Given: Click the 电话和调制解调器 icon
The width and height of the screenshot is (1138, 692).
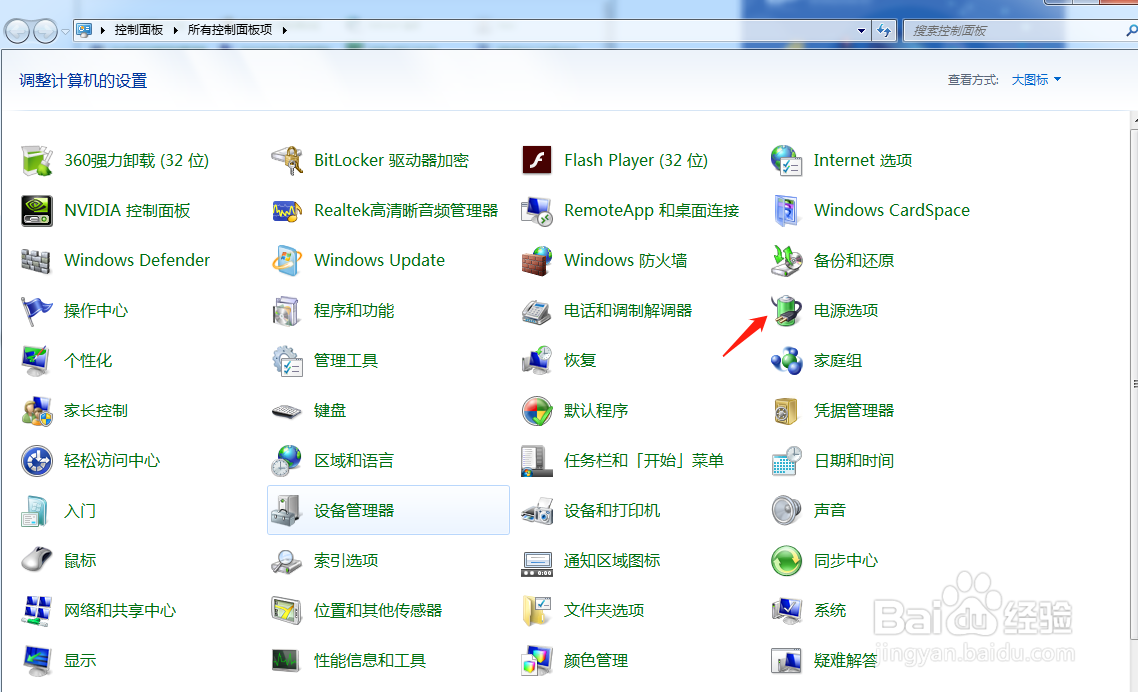Looking at the screenshot, I should point(537,311).
